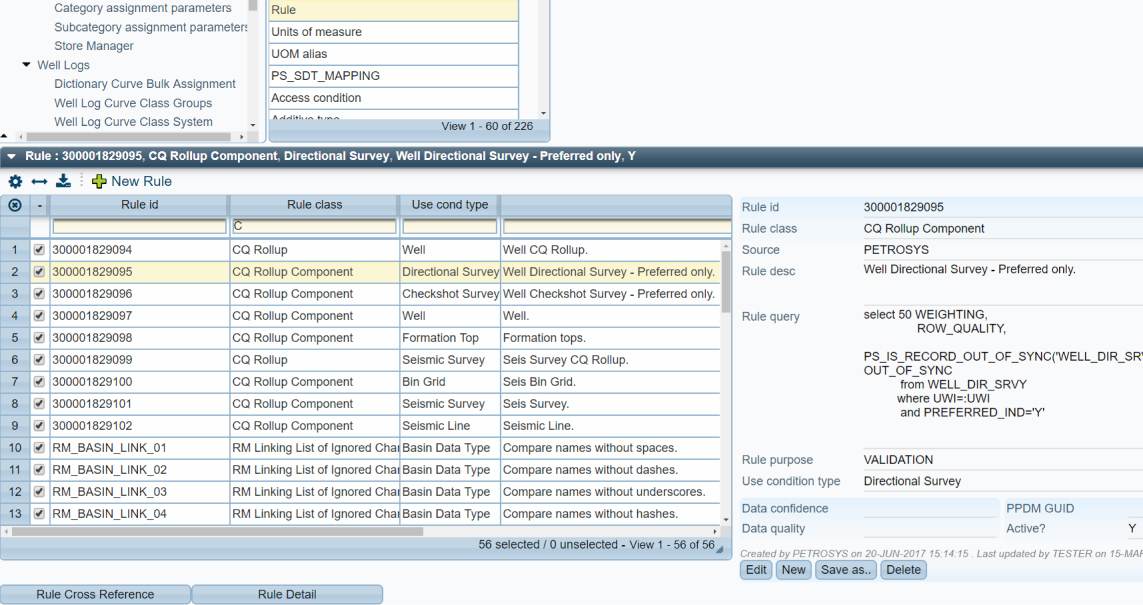Click the green plus New Rule icon
1143x605 pixels.
tap(99, 181)
